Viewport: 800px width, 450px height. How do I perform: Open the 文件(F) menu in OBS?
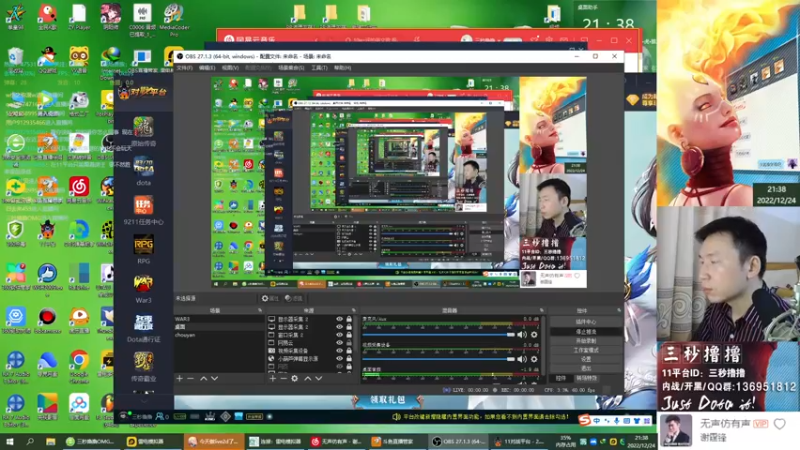coord(185,67)
